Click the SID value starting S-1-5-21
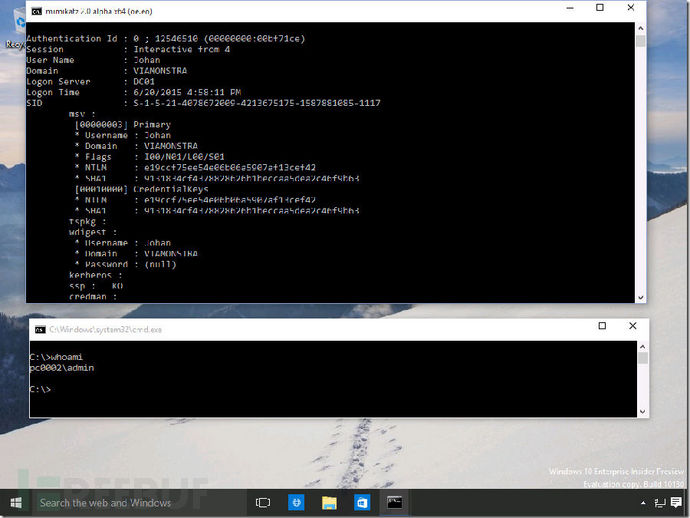Image resolution: width=690 pixels, height=518 pixels. click(257, 103)
